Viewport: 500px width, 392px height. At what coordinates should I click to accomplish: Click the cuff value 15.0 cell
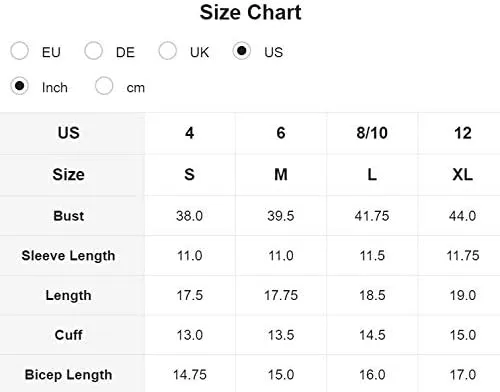click(x=462, y=335)
